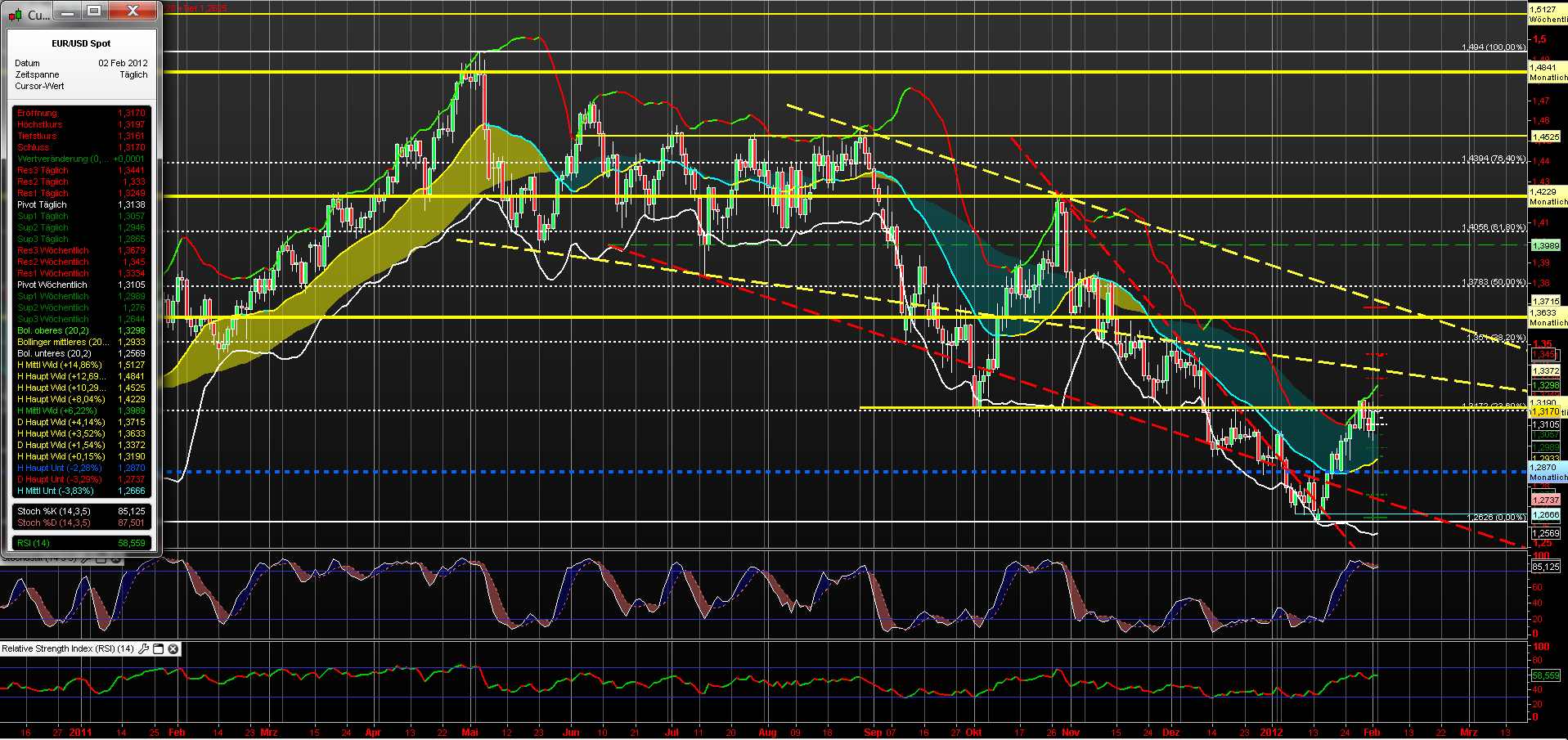
Task: Click the candlestick chart icon on the Cursor window
Action: [x=15, y=14]
